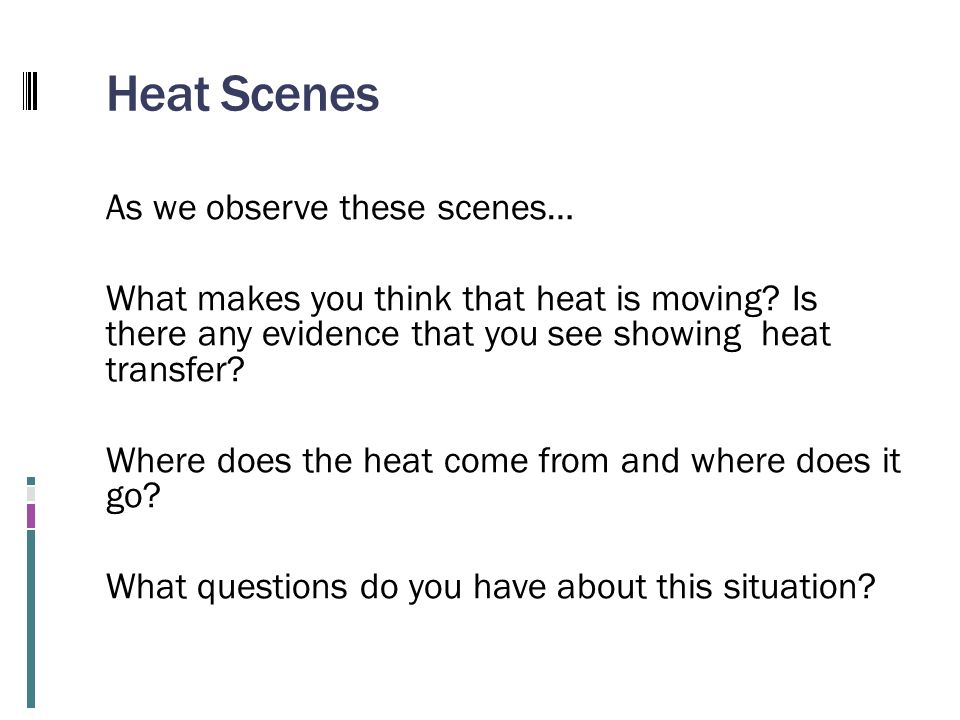Click the small teal square atop the side bar
The image size is (960, 720).
click(x=31, y=481)
